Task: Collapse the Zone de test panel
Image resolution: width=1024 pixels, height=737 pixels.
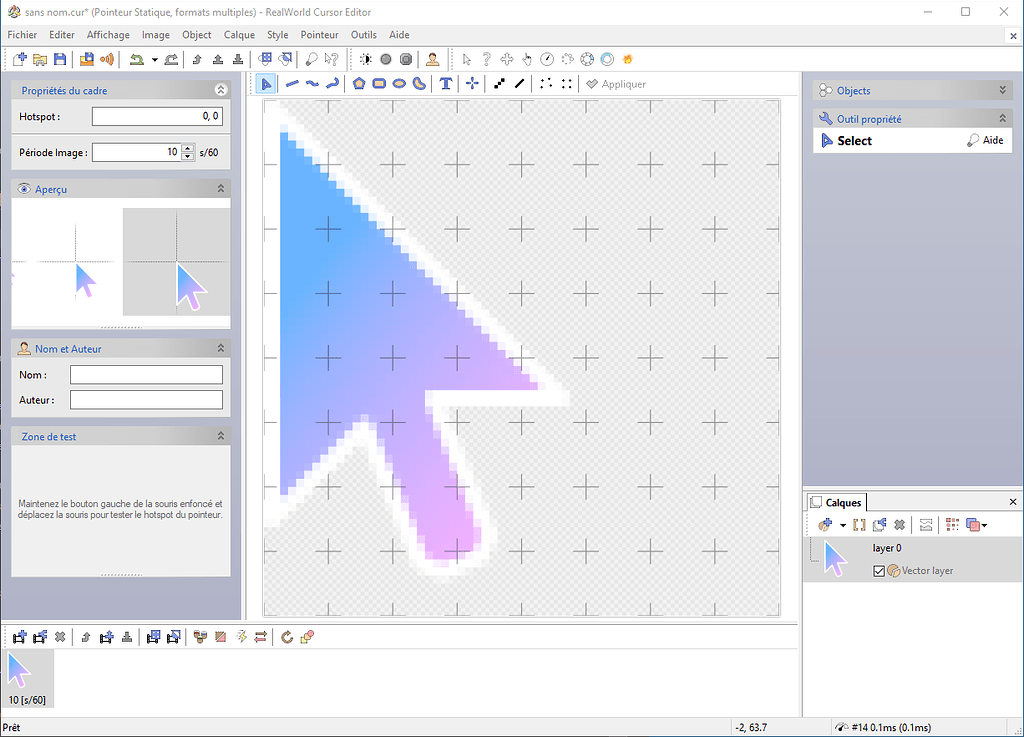Action: [x=220, y=436]
